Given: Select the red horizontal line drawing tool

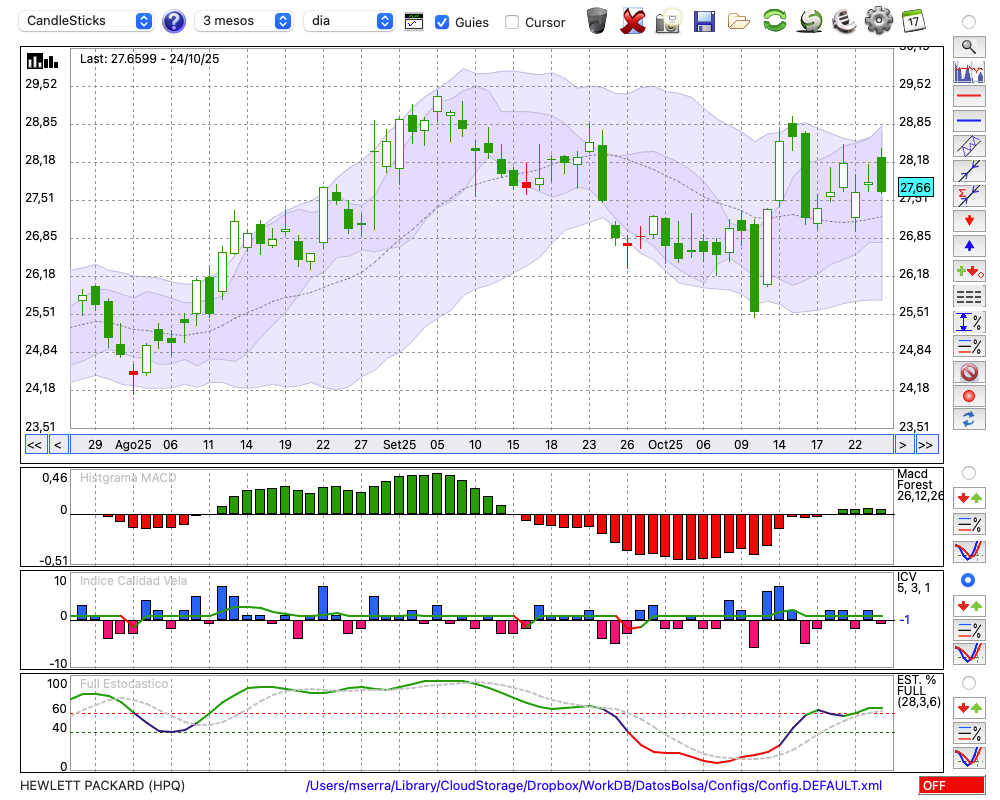Looking at the screenshot, I should (x=968, y=97).
